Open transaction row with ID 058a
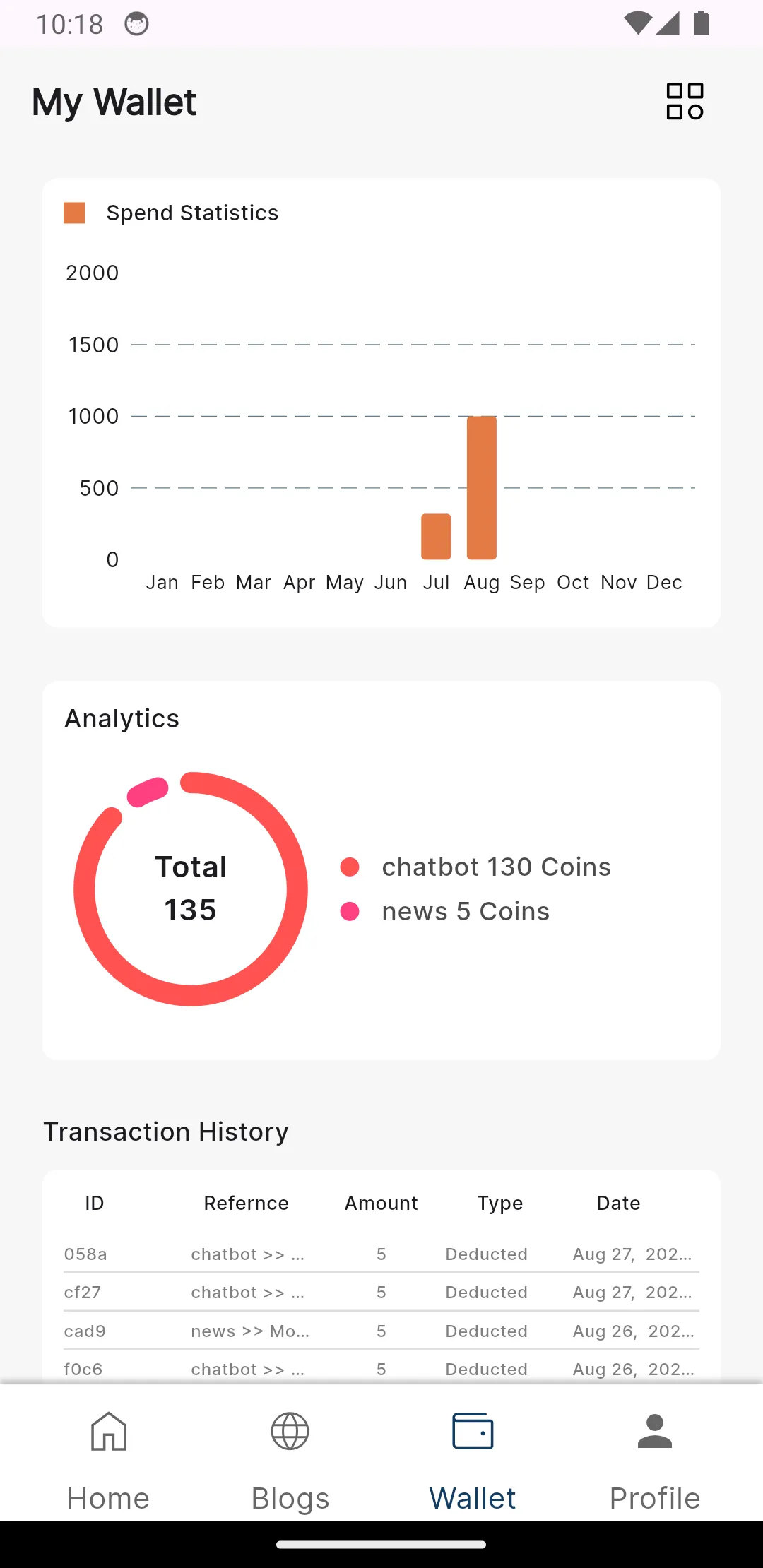The height and width of the screenshot is (1568, 763). [381, 1254]
